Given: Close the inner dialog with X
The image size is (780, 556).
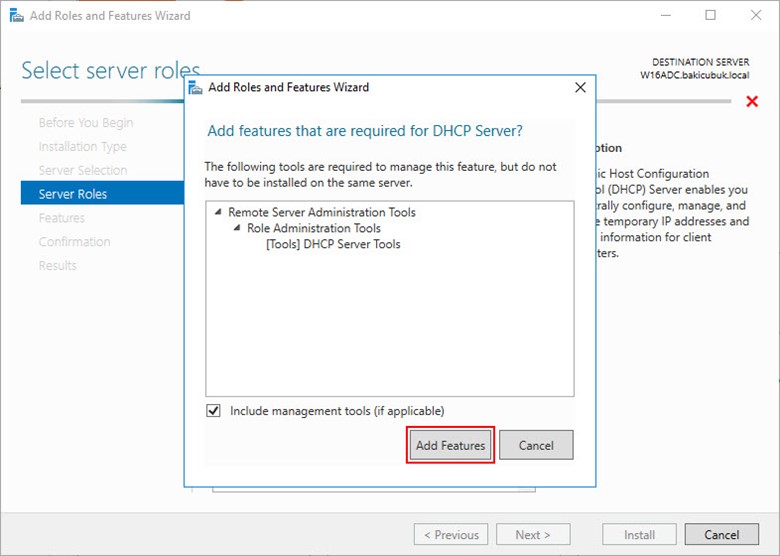Looking at the screenshot, I should tap(579, 87).
